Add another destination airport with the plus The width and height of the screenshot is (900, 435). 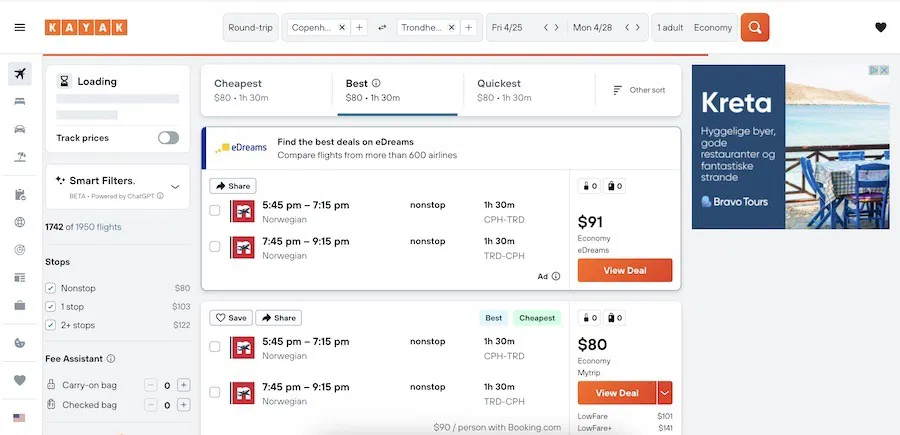(468, 28)
